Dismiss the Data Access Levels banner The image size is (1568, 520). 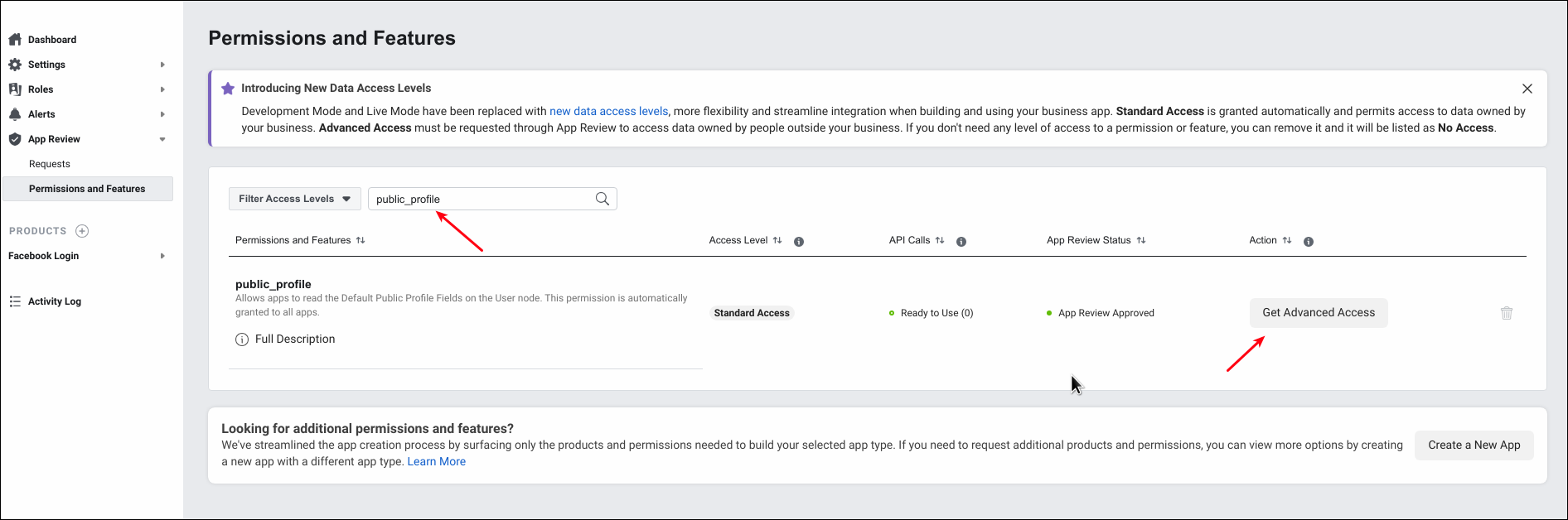coord(1527,89)
